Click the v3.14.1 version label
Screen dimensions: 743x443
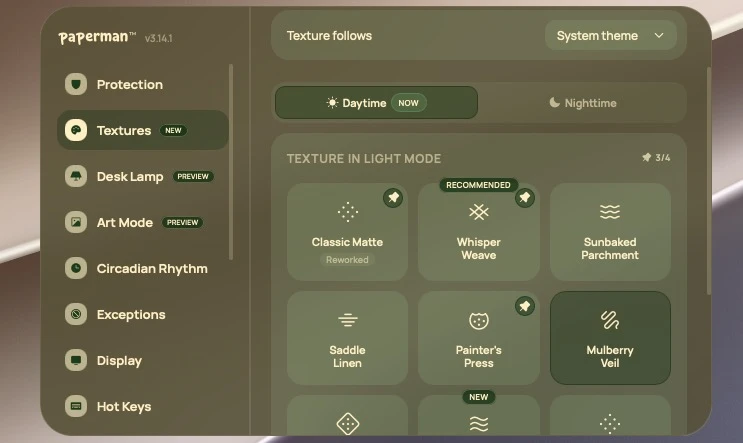(x=159, y=38)
